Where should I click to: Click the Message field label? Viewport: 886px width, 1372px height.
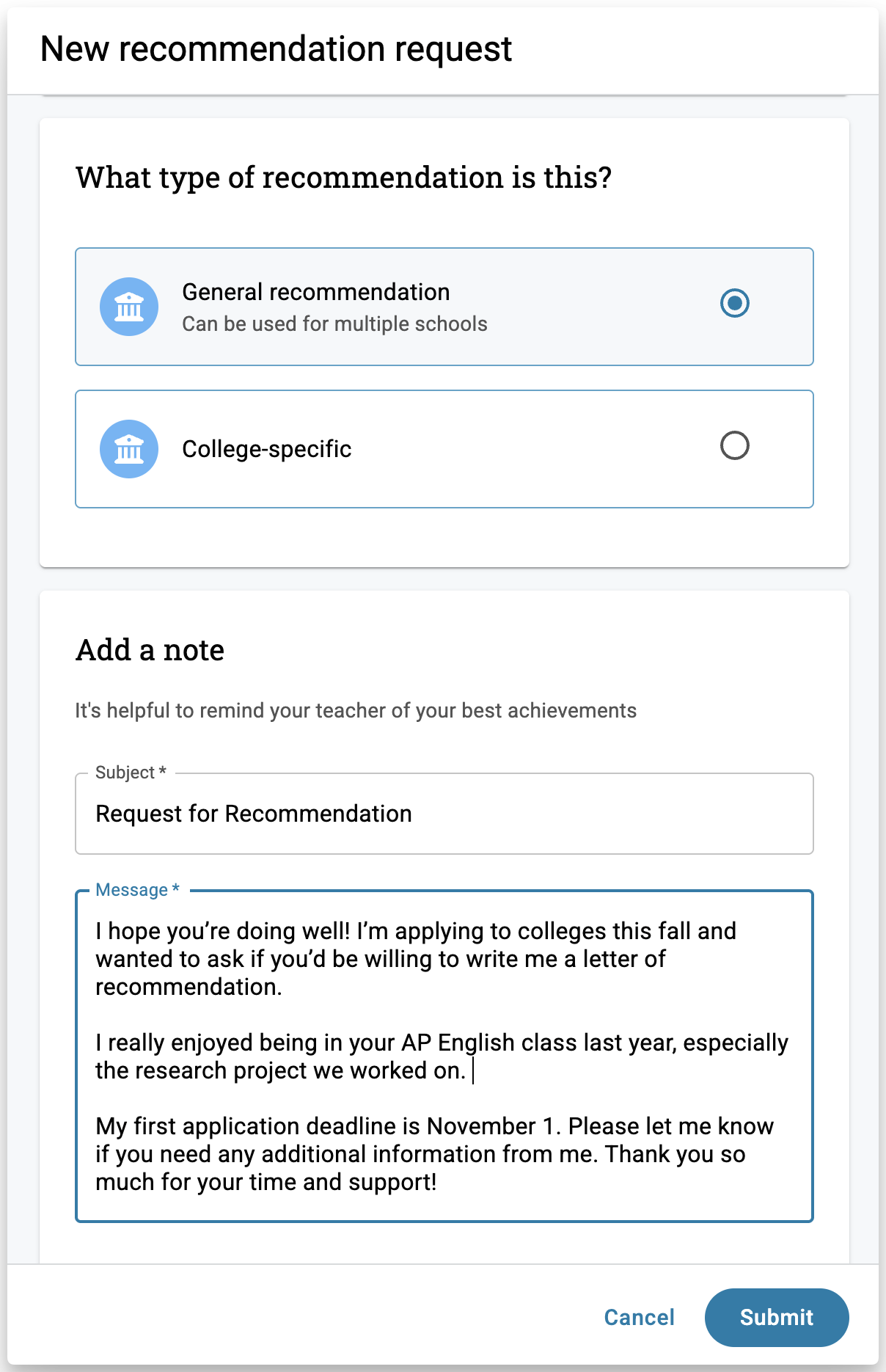click(x=132, y=890)
